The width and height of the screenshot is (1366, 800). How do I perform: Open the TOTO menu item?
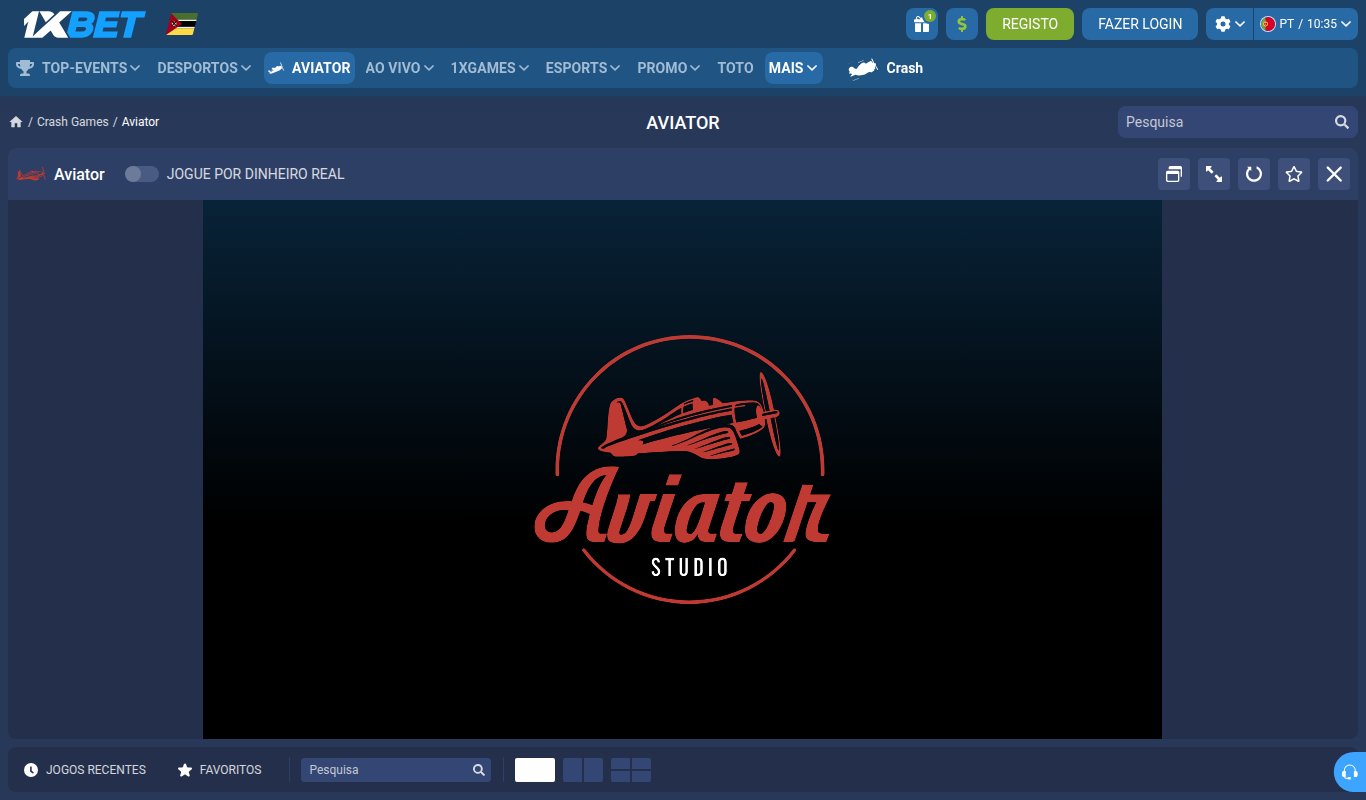pos(735,68)
